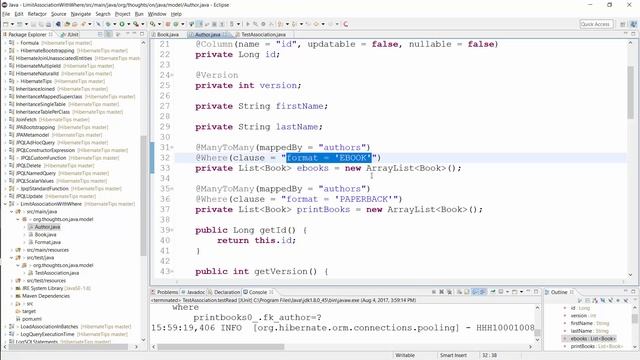This screenshot has width=640, height=360.
Task: Toggle code folding at line 24
Action: coord(172,75)
